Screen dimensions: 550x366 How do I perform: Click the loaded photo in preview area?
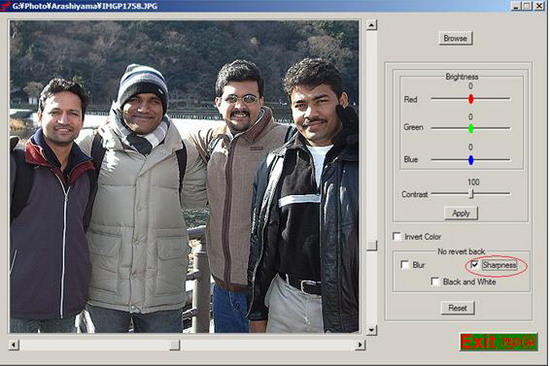coord(184,177)
